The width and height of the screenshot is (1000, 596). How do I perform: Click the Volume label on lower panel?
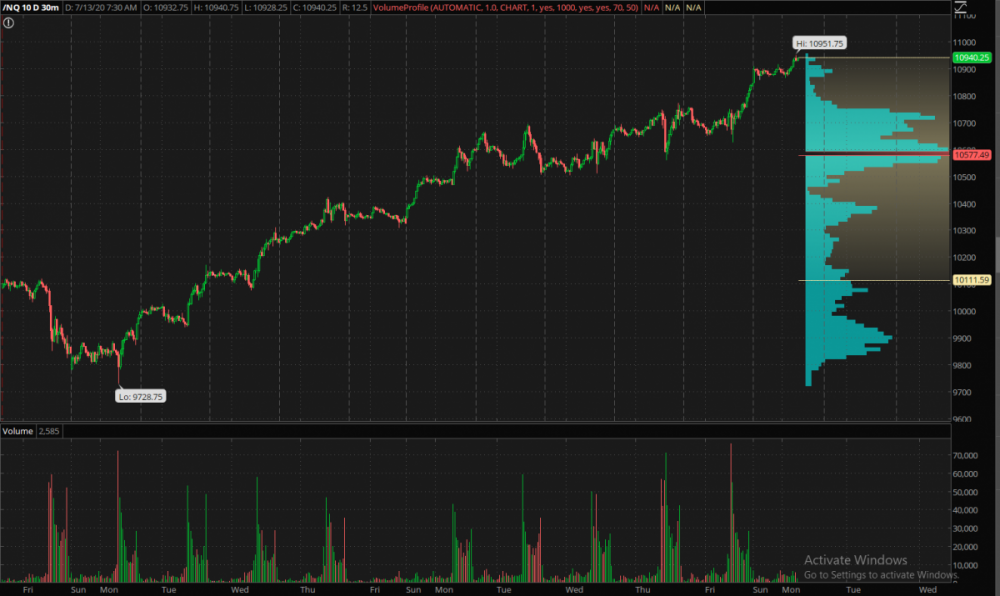tap(17, 431)
